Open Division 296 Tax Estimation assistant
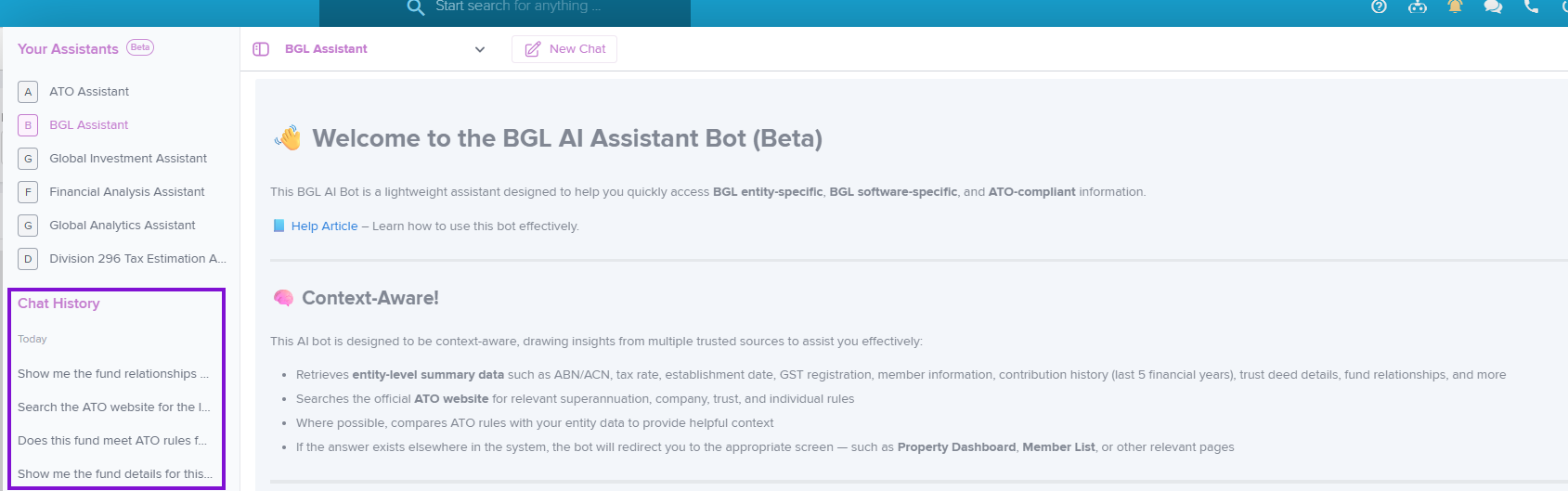The height and width of the screenshot is (491, 1568). pos(121,258)
